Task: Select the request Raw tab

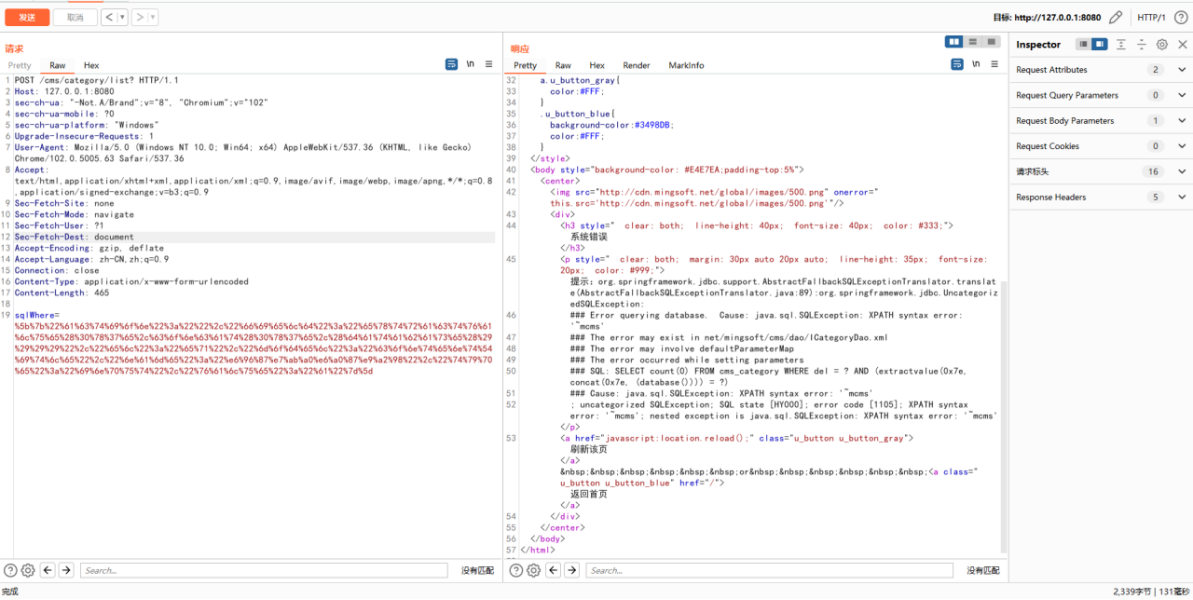Action: 58,65
